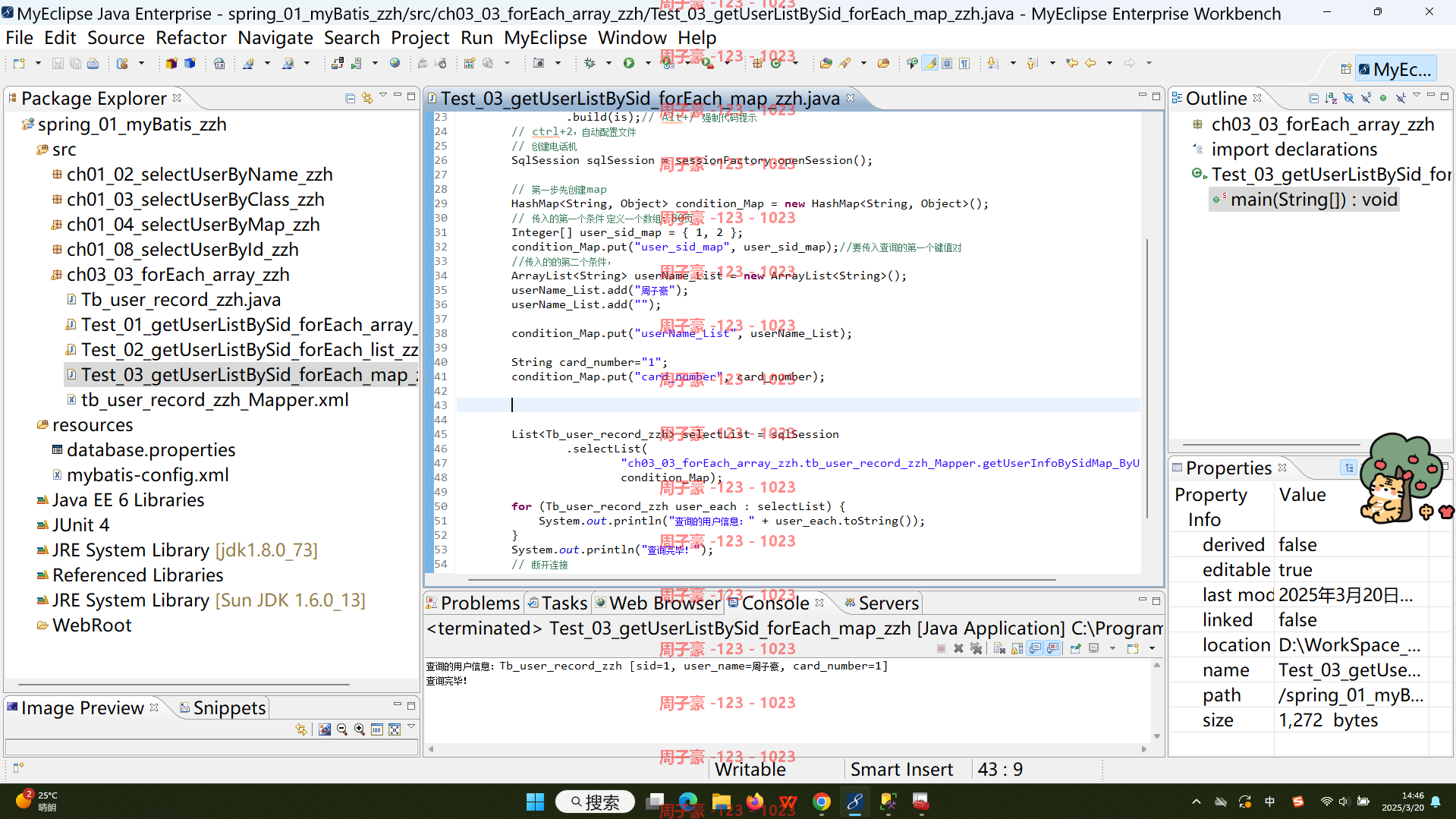Toggle Hide Static Members in Outline
The height and width of the screenshot is (819, 1456).
coord(1366,98)
